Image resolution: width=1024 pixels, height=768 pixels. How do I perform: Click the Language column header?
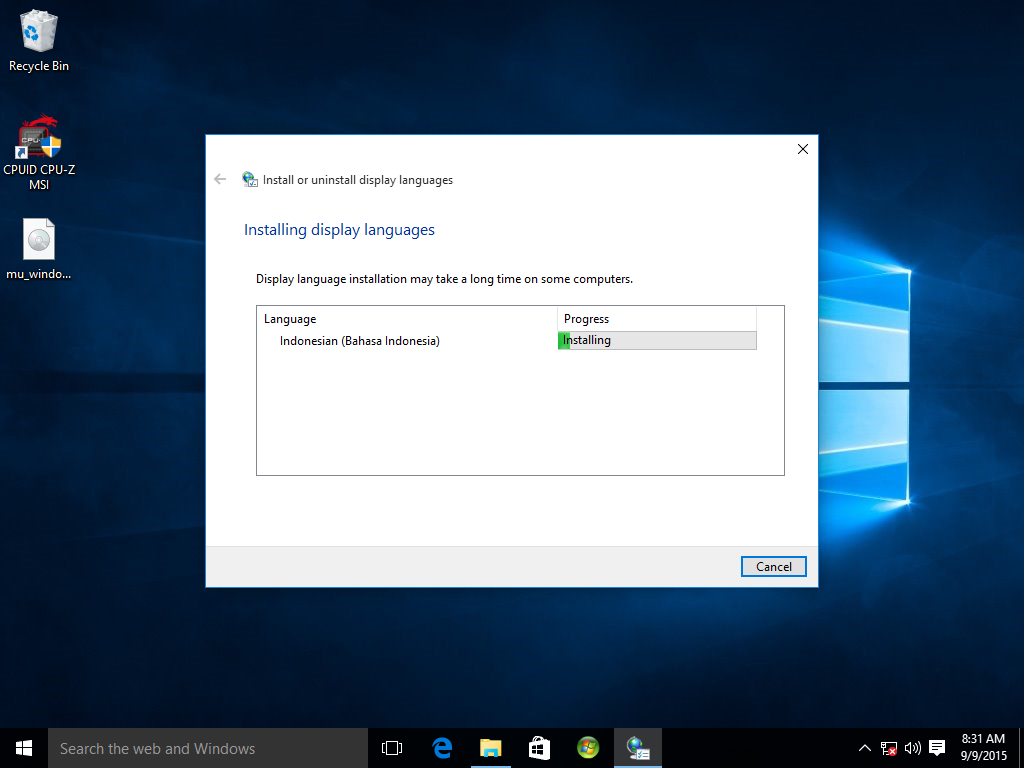(x=289, y=318)
